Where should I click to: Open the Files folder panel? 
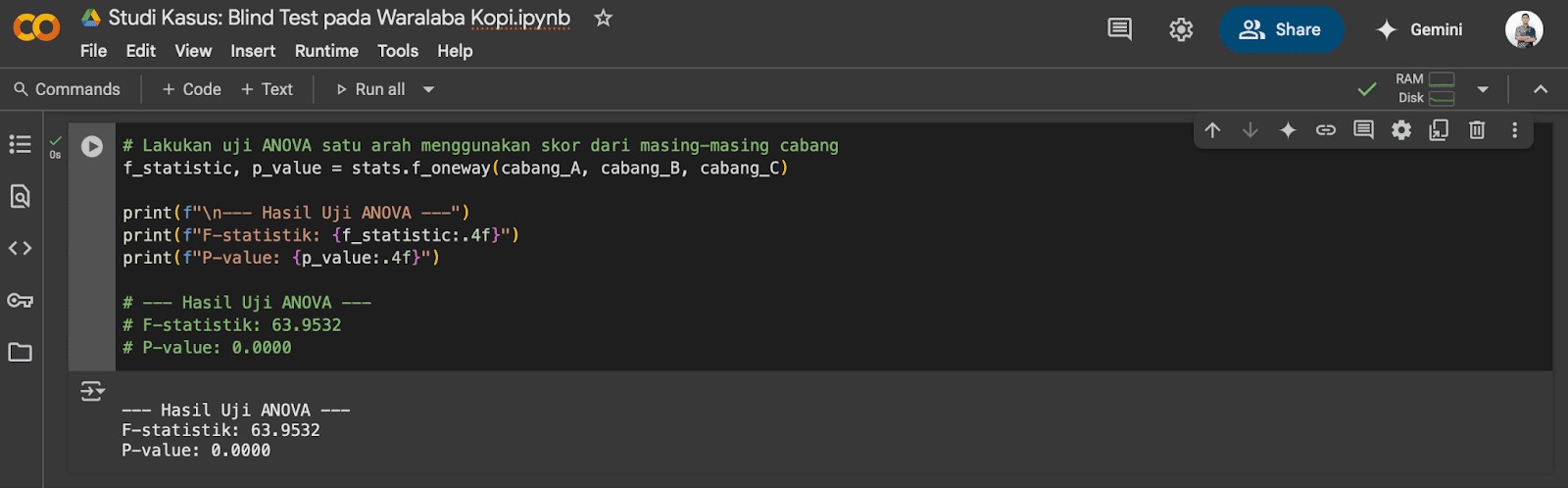pyautogui.click(x=20, y=352)
